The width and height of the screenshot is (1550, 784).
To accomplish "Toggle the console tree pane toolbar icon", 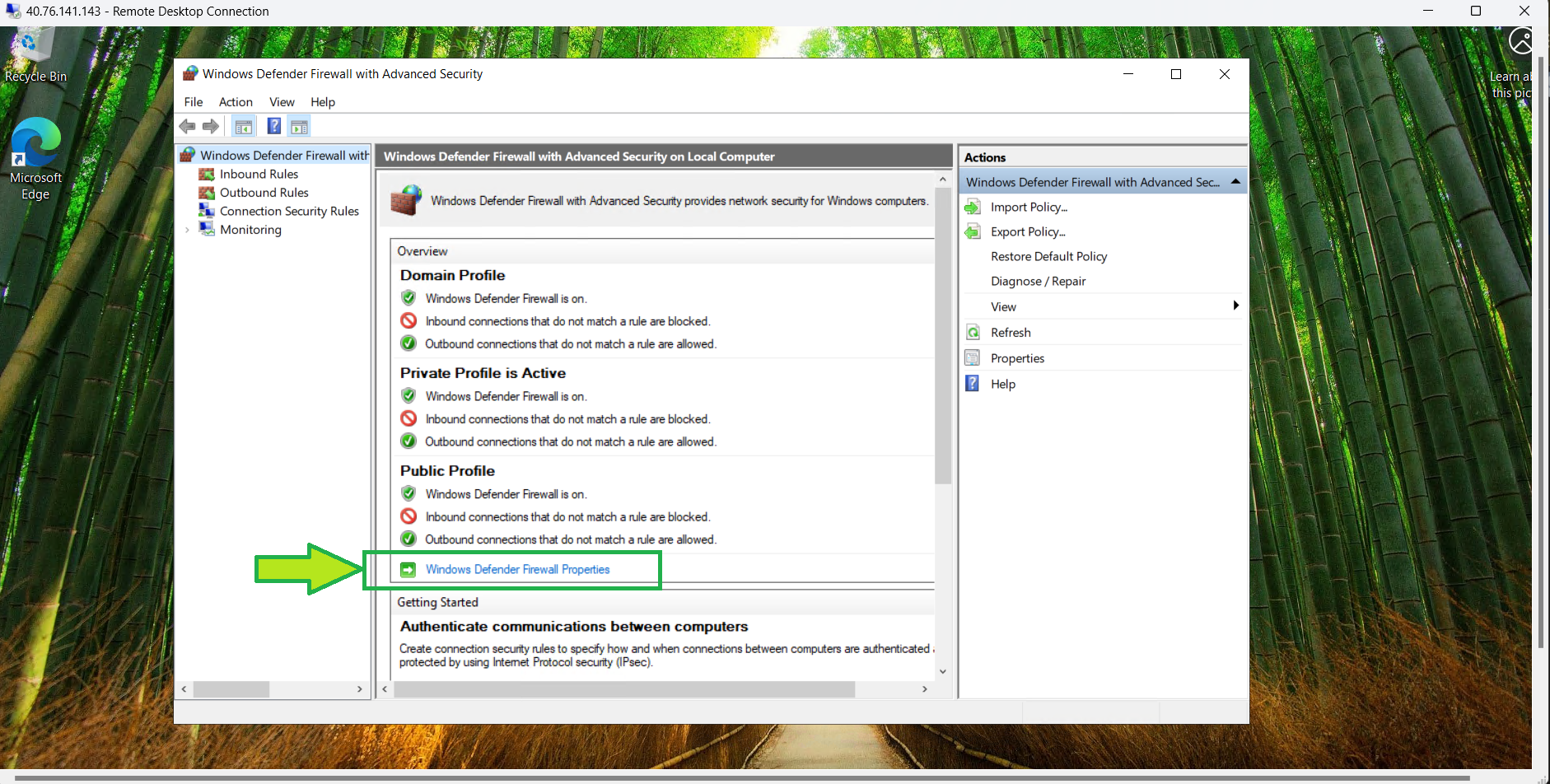I will coord(244,127).
